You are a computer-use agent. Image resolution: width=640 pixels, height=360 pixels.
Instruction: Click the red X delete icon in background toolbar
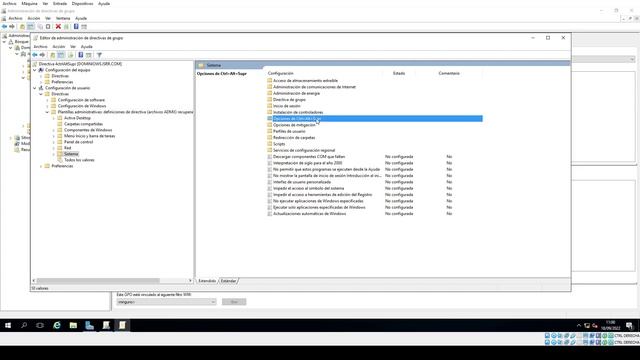[x=58, y=27]
